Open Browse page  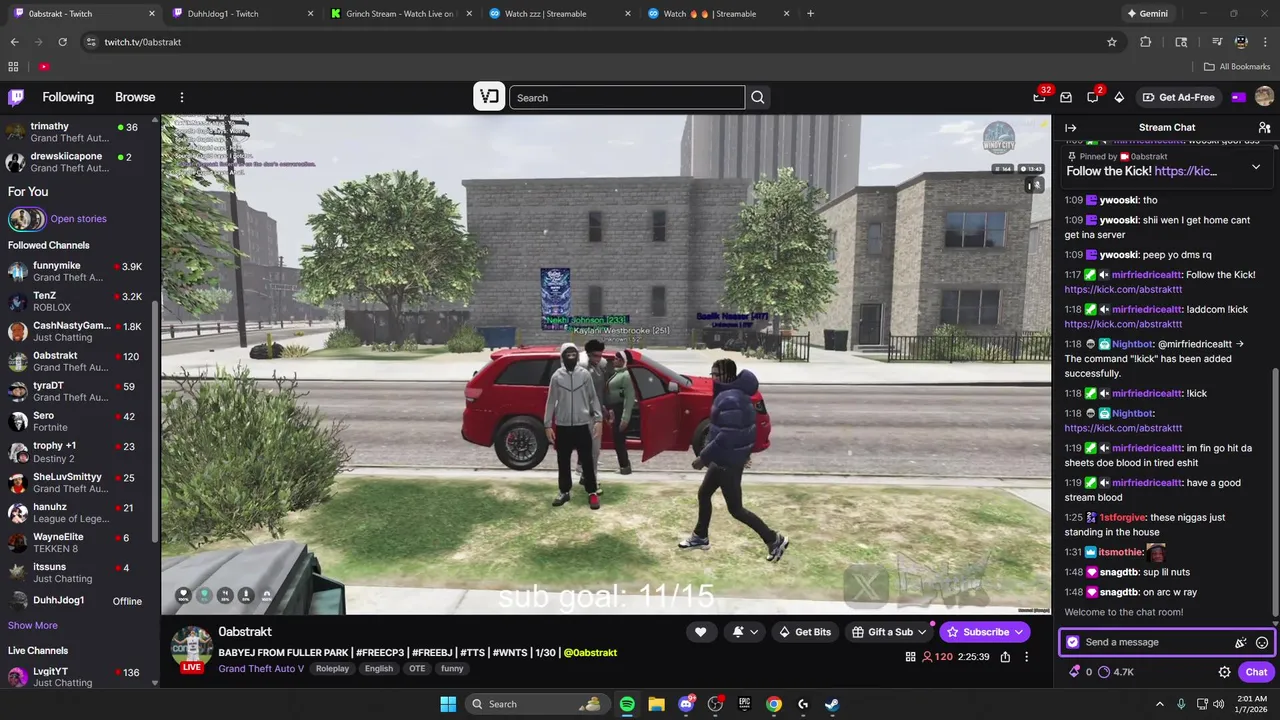[x=135, y=97]
